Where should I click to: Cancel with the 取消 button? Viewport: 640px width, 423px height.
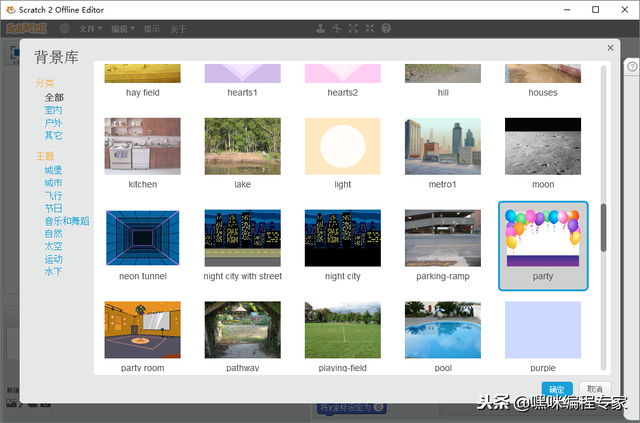click(x=595, y=389)
